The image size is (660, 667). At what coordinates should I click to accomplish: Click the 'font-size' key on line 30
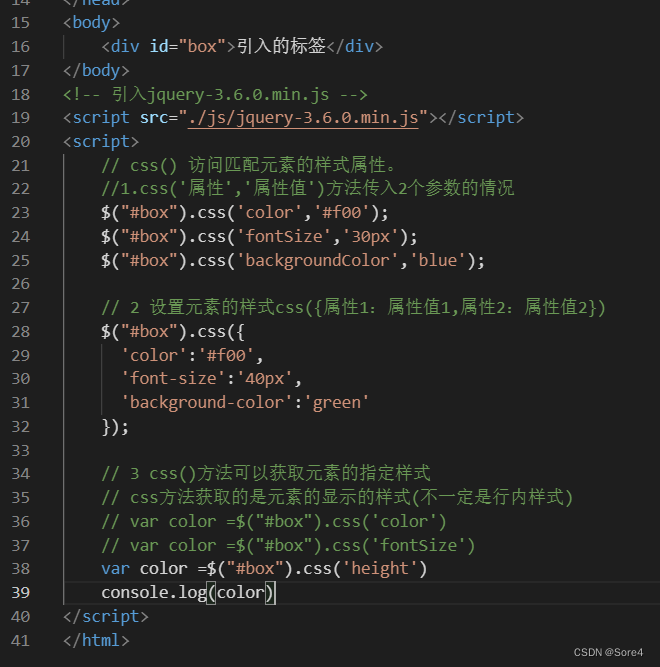(x=173, y=379)
